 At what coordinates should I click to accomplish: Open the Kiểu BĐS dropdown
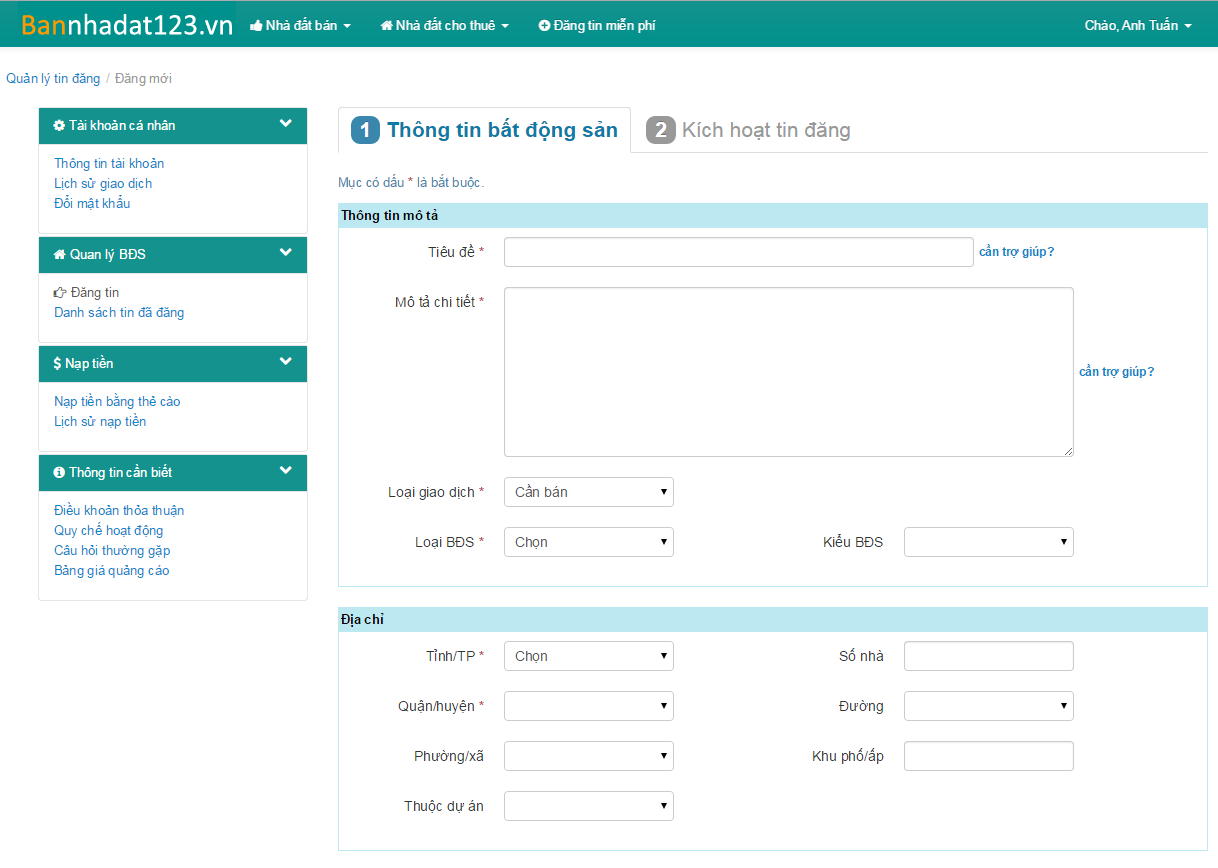click(x=988, y=542)
